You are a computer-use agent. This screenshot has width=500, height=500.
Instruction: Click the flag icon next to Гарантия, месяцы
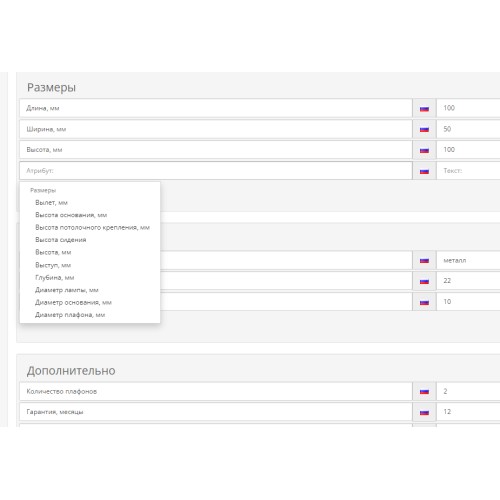[x=424, y=413]
